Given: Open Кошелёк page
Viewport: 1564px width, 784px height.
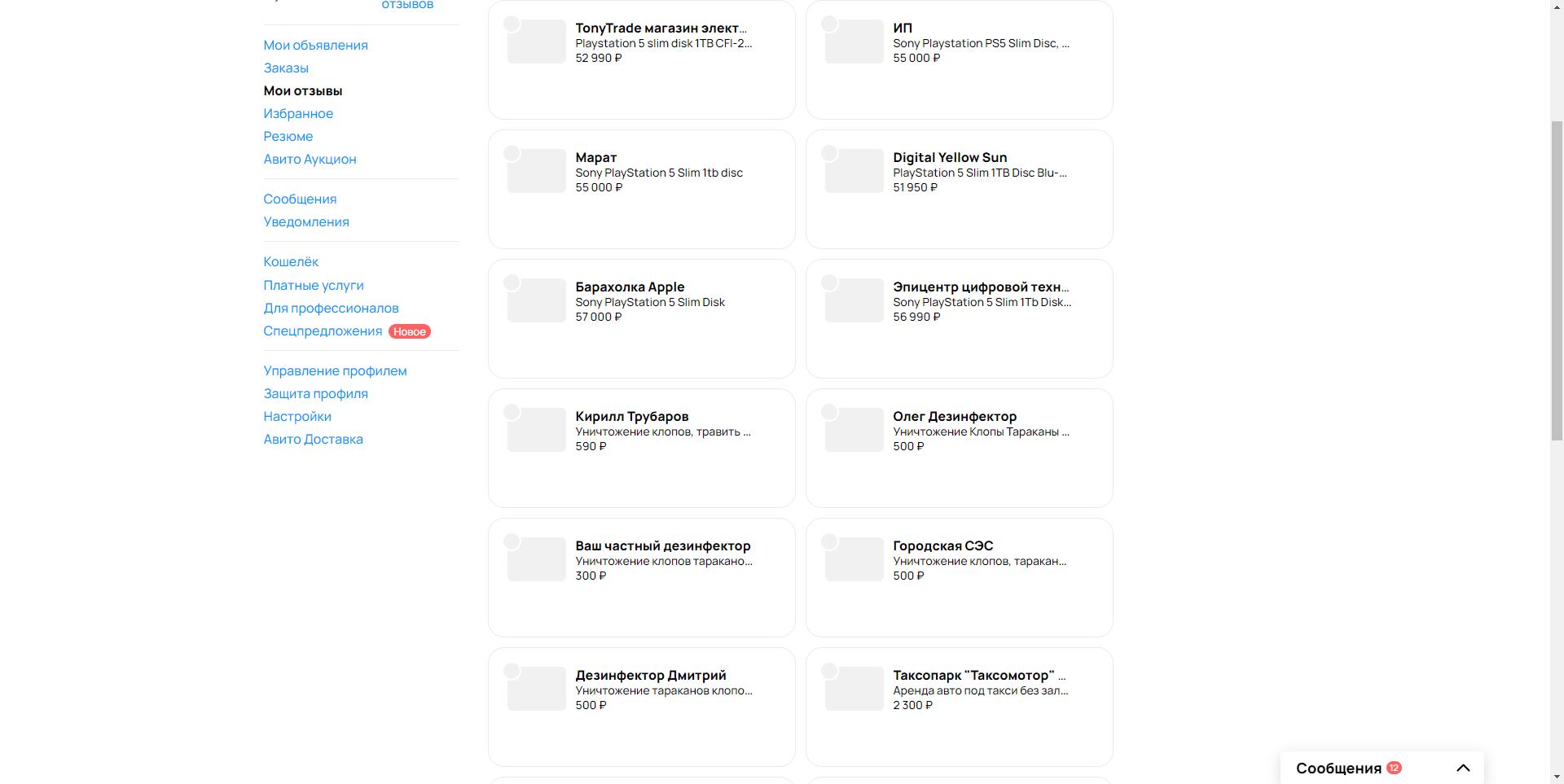Looking at the screenshot, I should pyautogui.click(x=291, y=262).
